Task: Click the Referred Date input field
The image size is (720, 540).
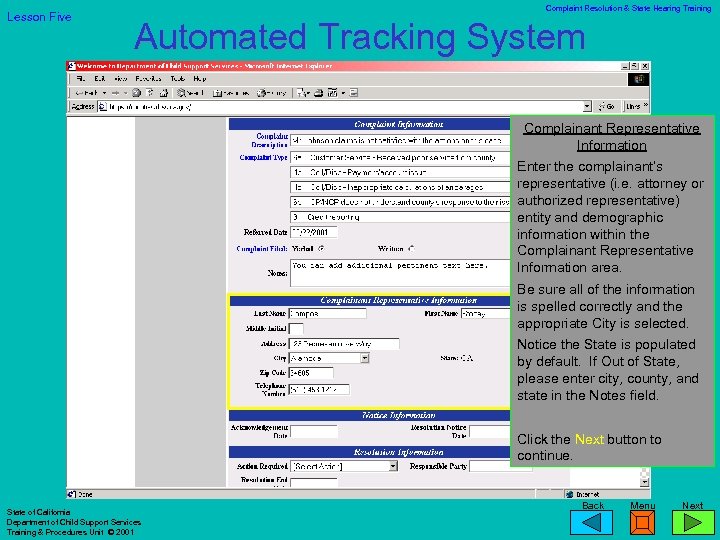Action: 314,232
